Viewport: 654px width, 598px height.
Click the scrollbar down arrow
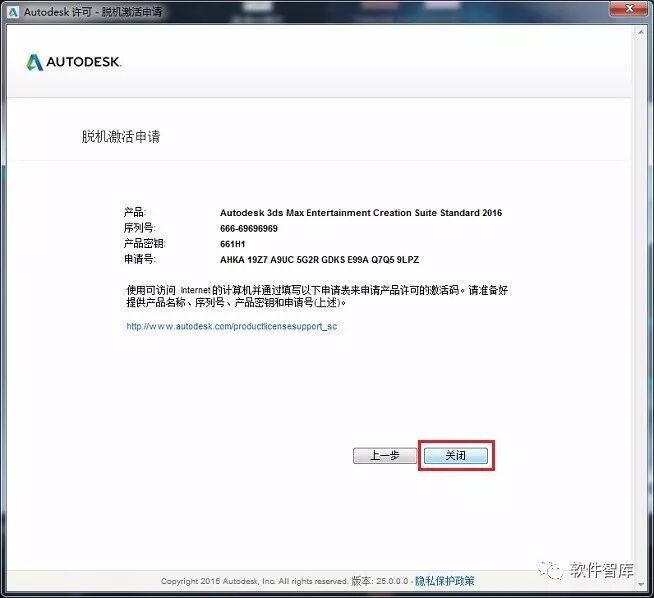tap(641, 585)
